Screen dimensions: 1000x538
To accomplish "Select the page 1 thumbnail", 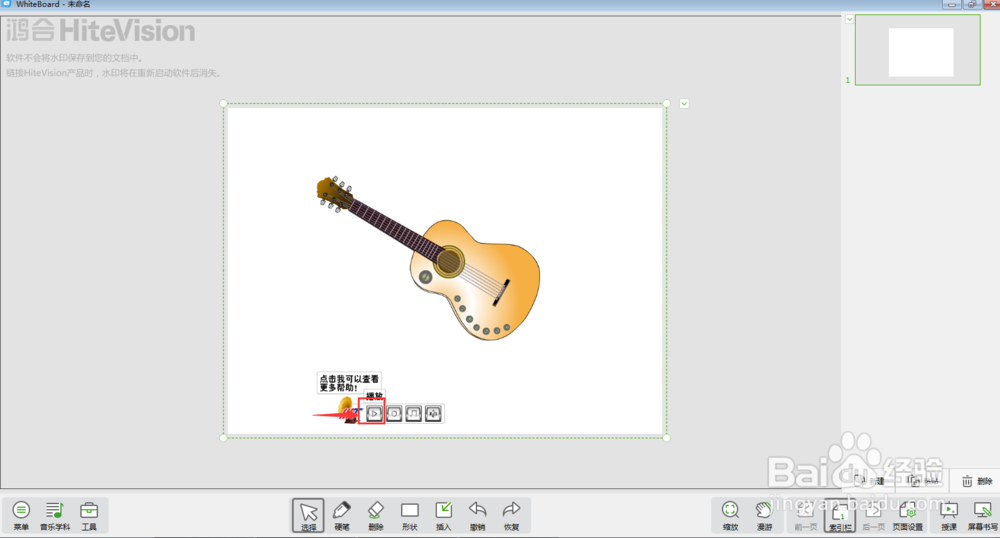I will (918, 50).
